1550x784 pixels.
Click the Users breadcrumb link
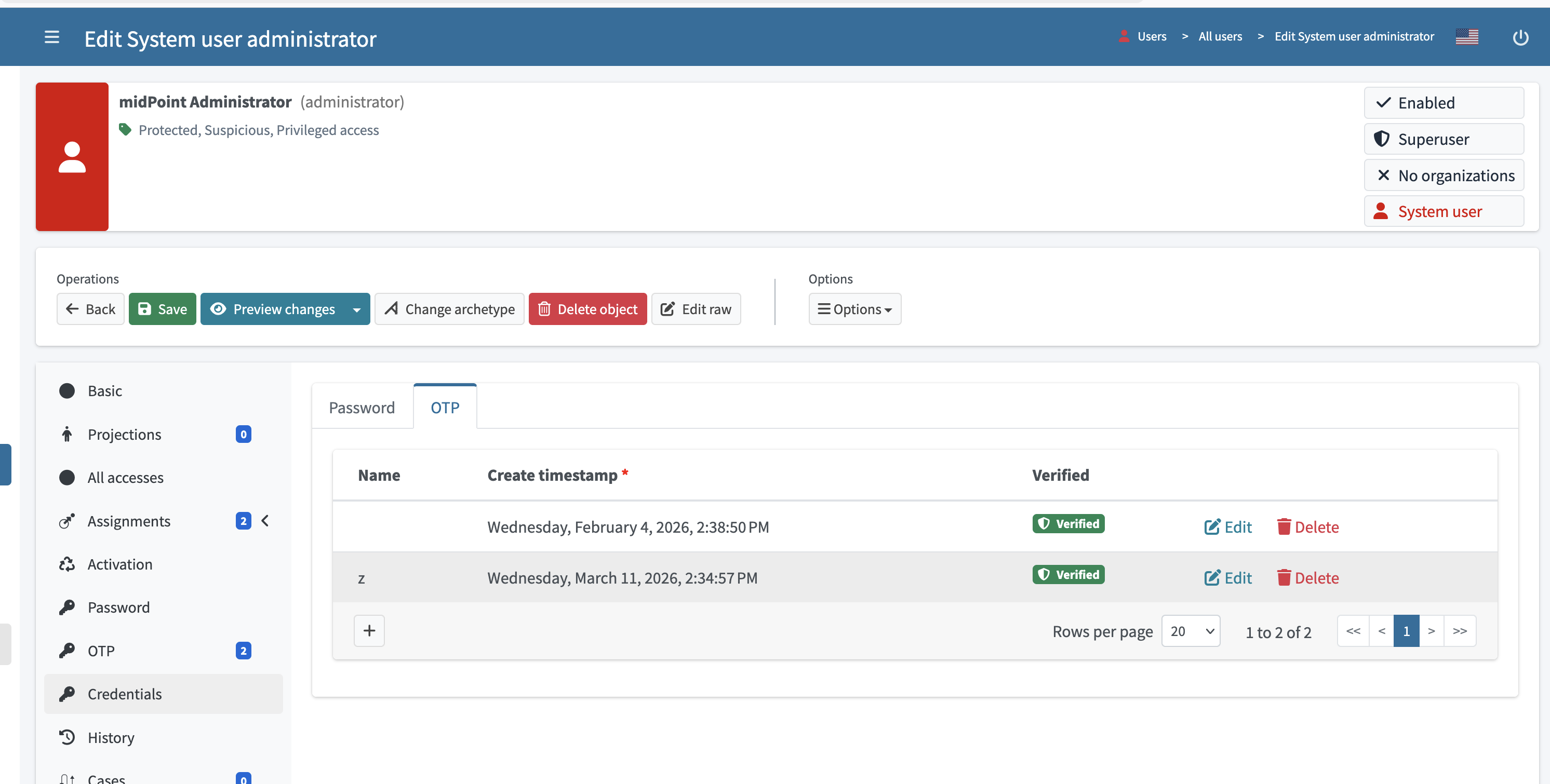(x=1151, y=36)
